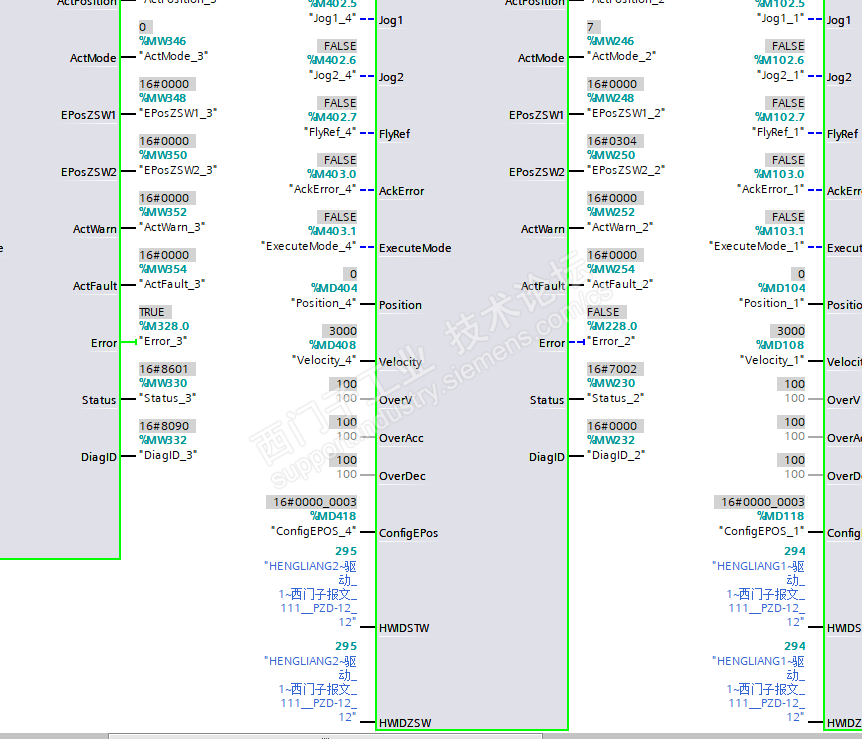862x739 pixels.
Task: Select the "ActWarn_2" tag operand
Action: tap(620, 227)
